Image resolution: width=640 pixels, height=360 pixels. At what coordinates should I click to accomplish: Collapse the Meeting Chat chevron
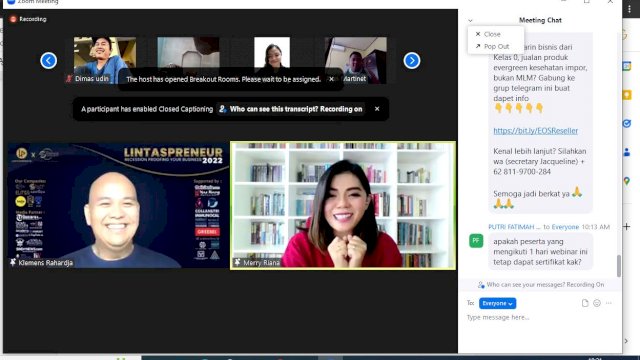pyautogui.click(x=470, y=20)
